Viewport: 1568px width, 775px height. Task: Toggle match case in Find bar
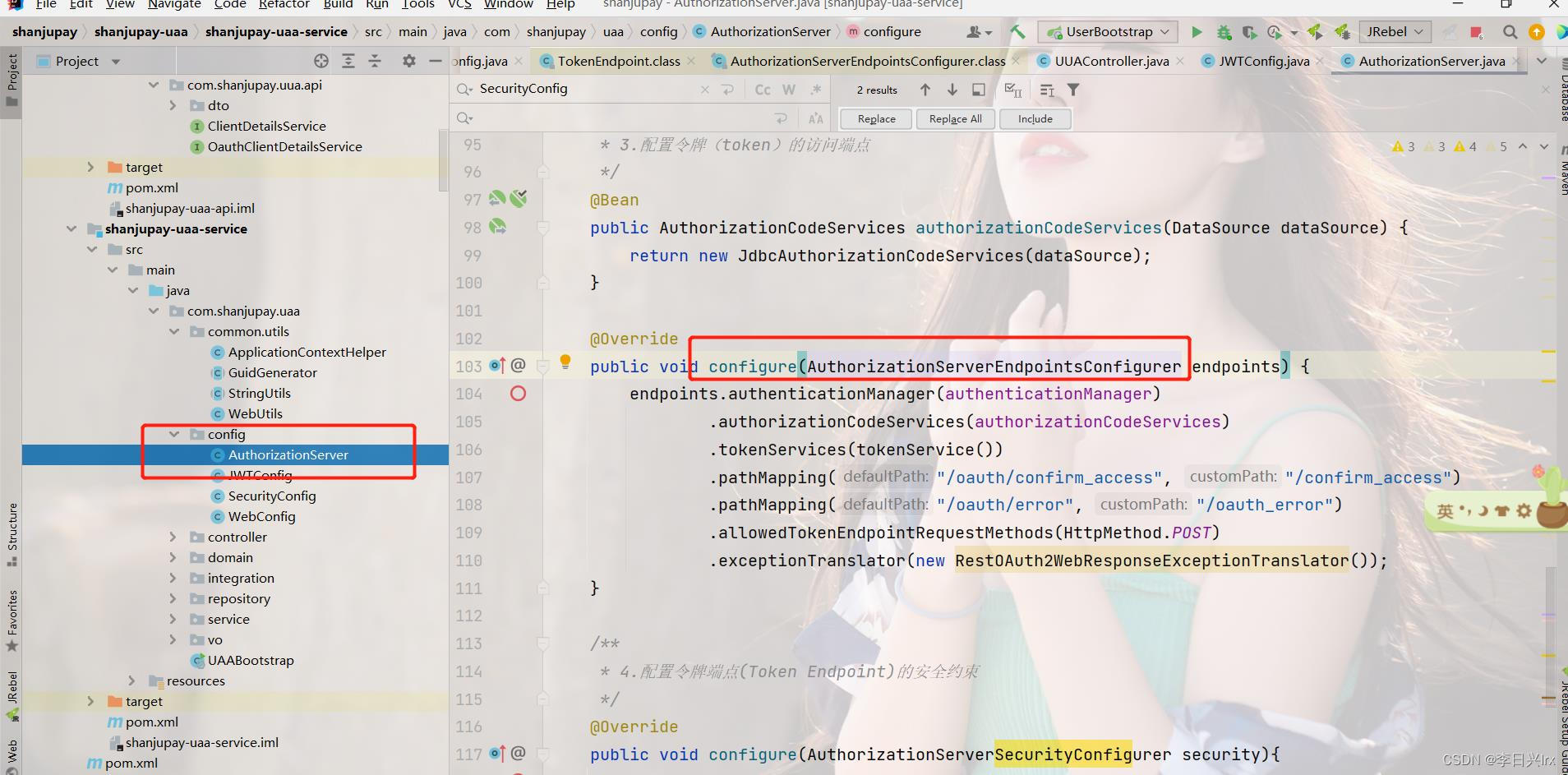(764, 89)
